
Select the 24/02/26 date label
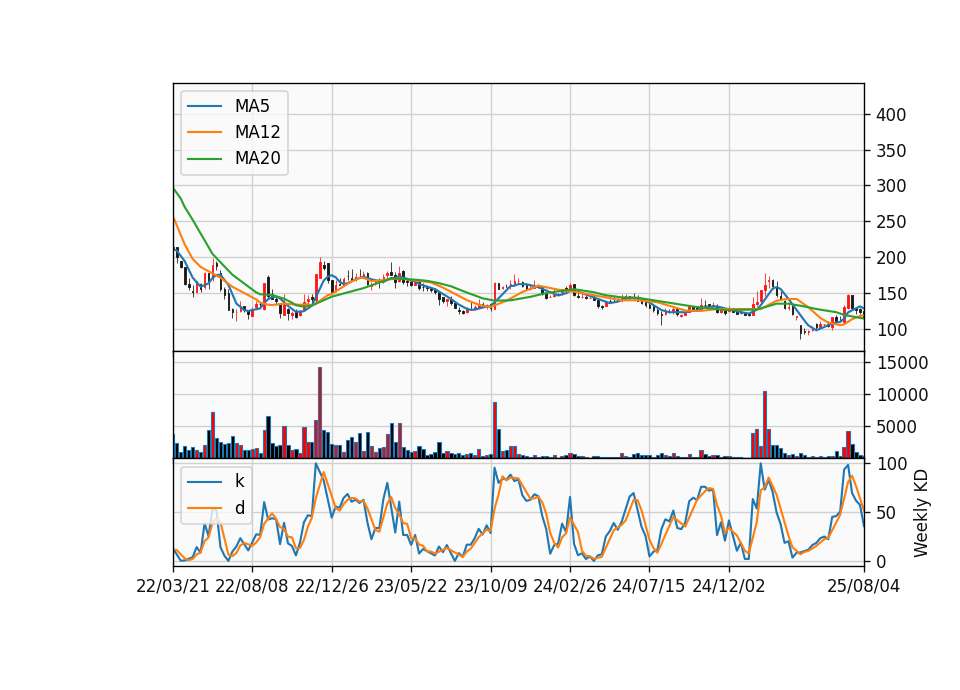coord(569,586)
